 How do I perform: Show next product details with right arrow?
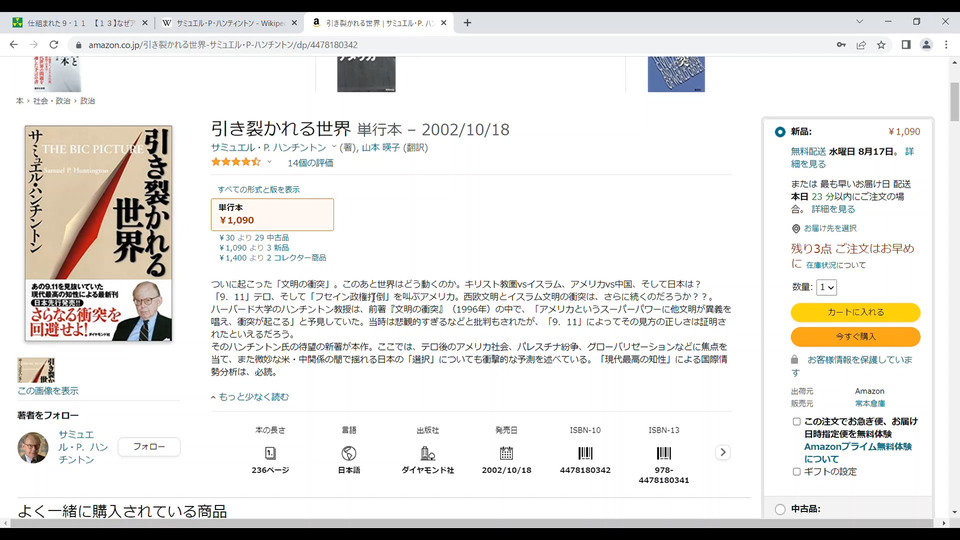pyautogui.click(x=723, y=452)
